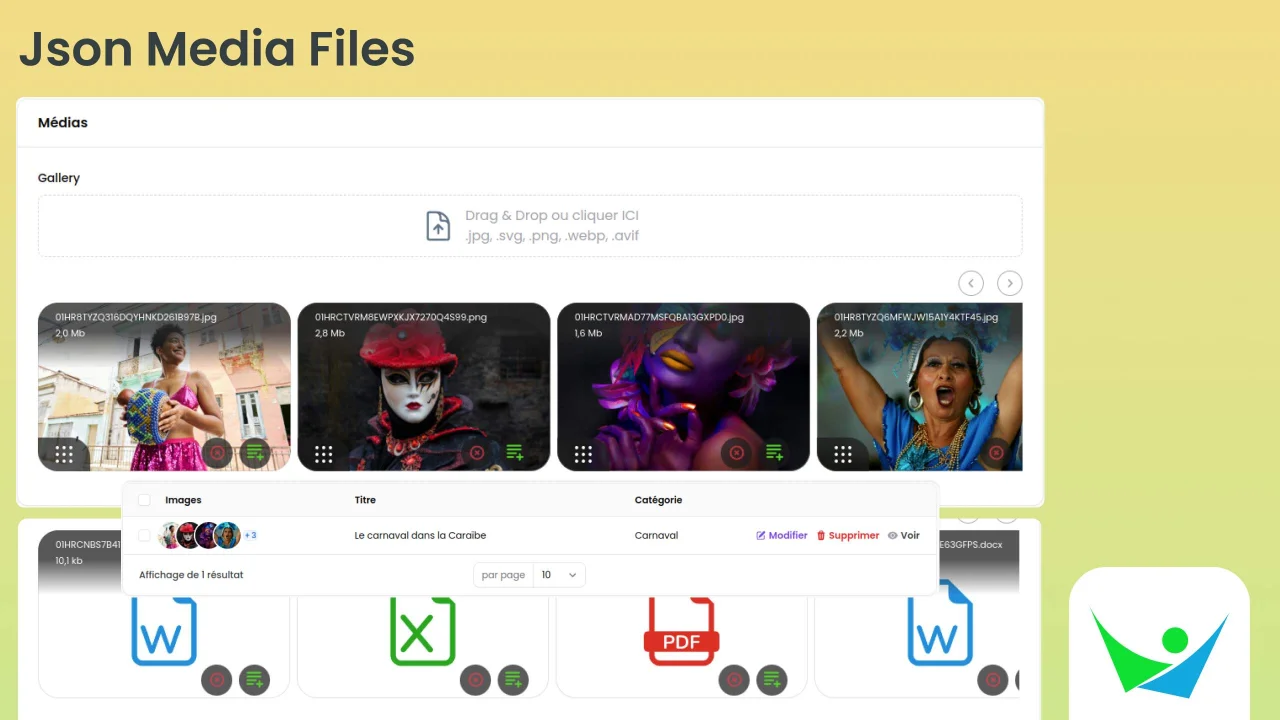Click the delete icon on the purple portrait image

click(x=737, y=452)
